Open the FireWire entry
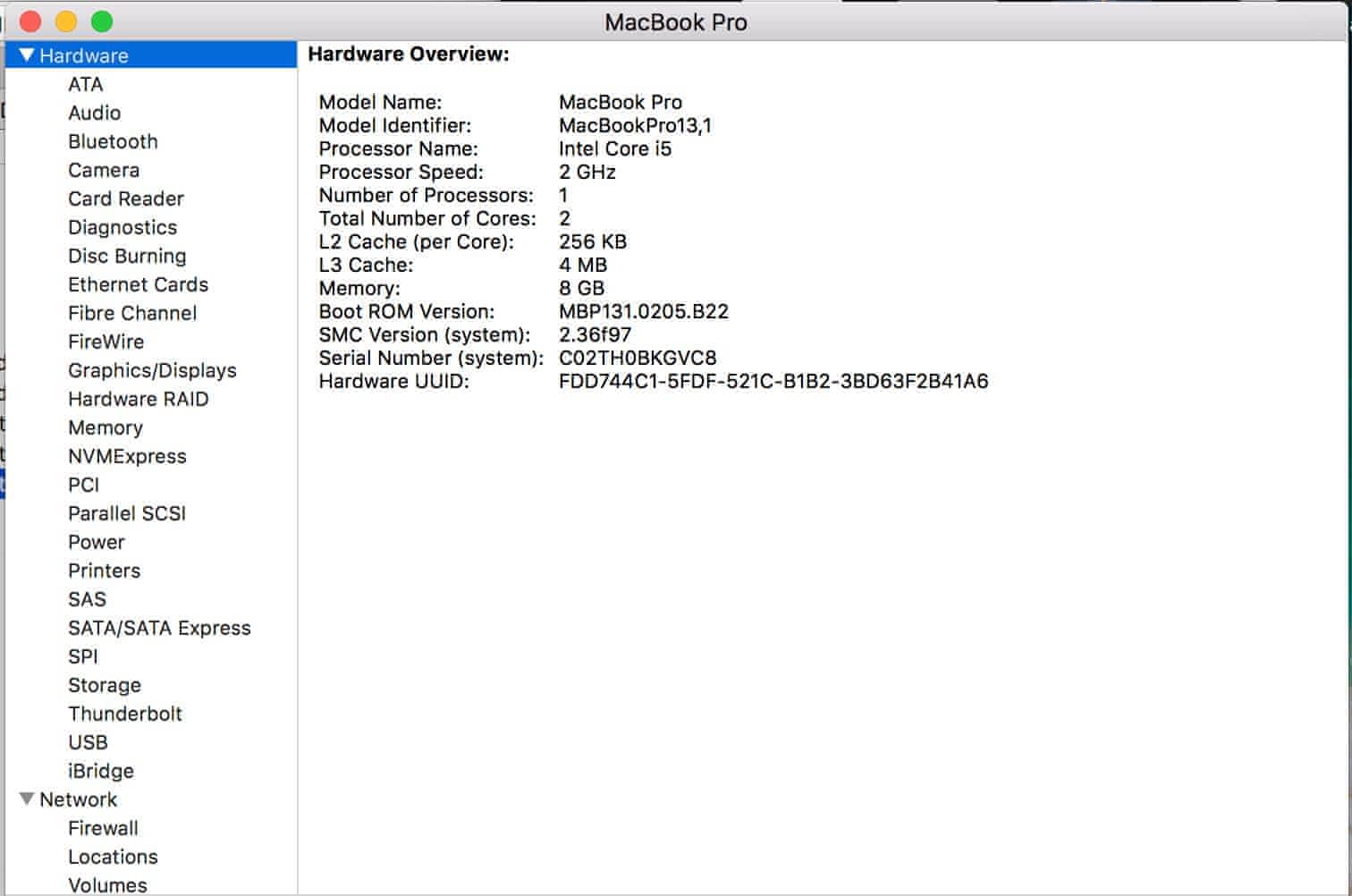The image size is (1352, 896). click(x=106, y=342)
